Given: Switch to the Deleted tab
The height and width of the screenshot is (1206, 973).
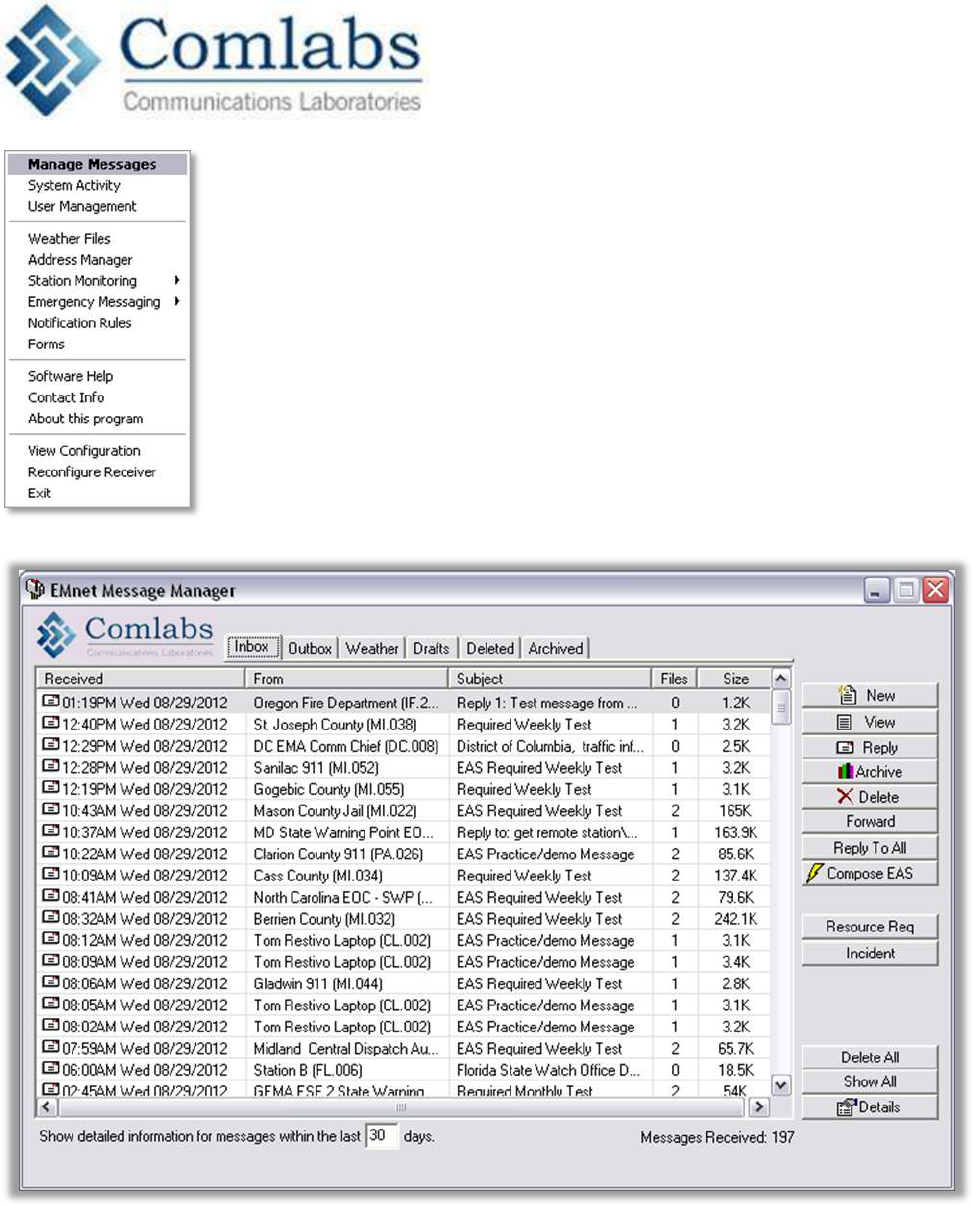Looking at the screenshot, I should click(x=490, y=648).
